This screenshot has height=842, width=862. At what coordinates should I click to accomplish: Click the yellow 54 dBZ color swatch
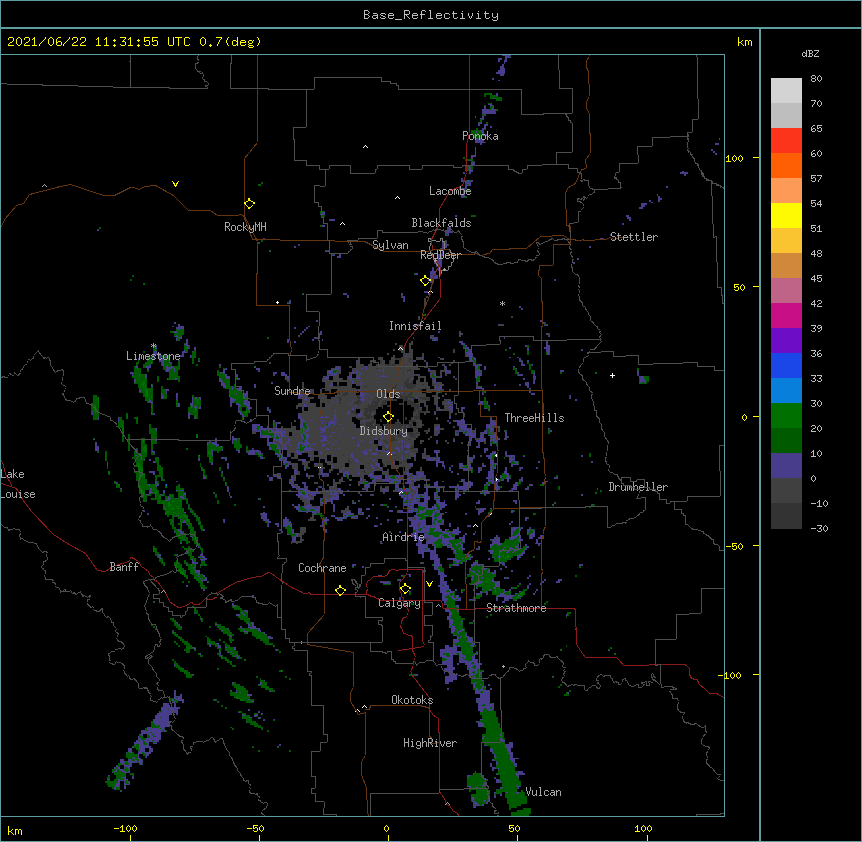pyautogui.click(x=786, y=215)
